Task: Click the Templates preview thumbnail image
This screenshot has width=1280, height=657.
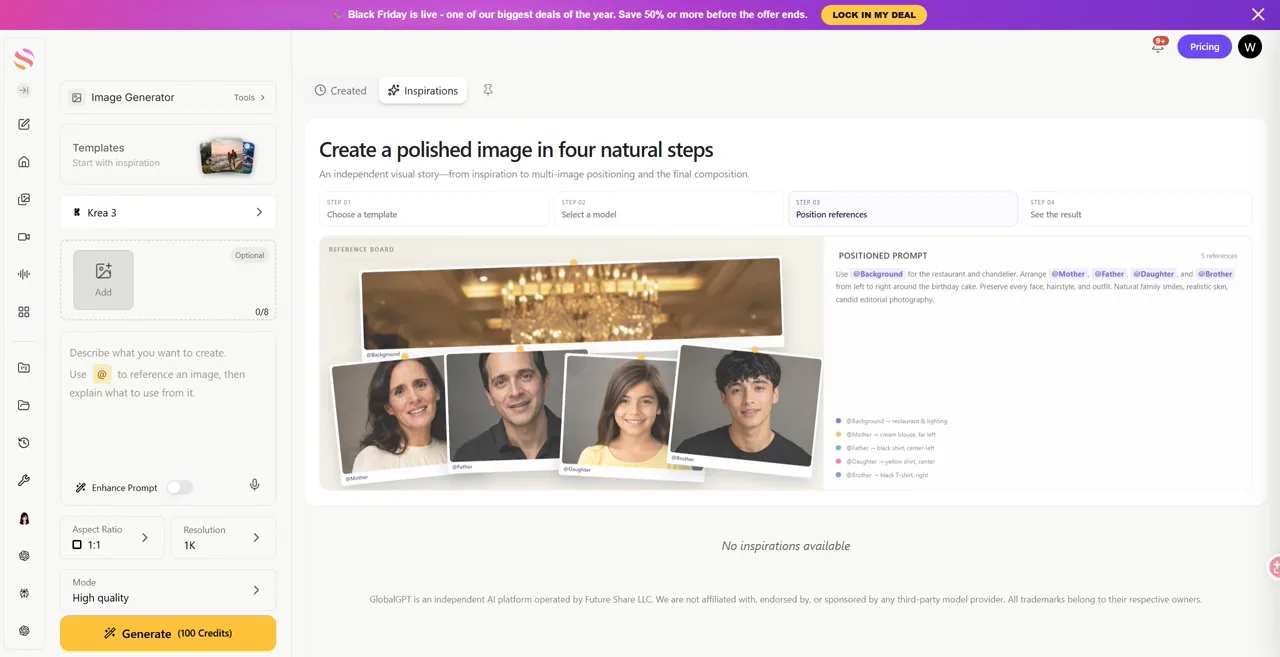Action: point(227,156)
